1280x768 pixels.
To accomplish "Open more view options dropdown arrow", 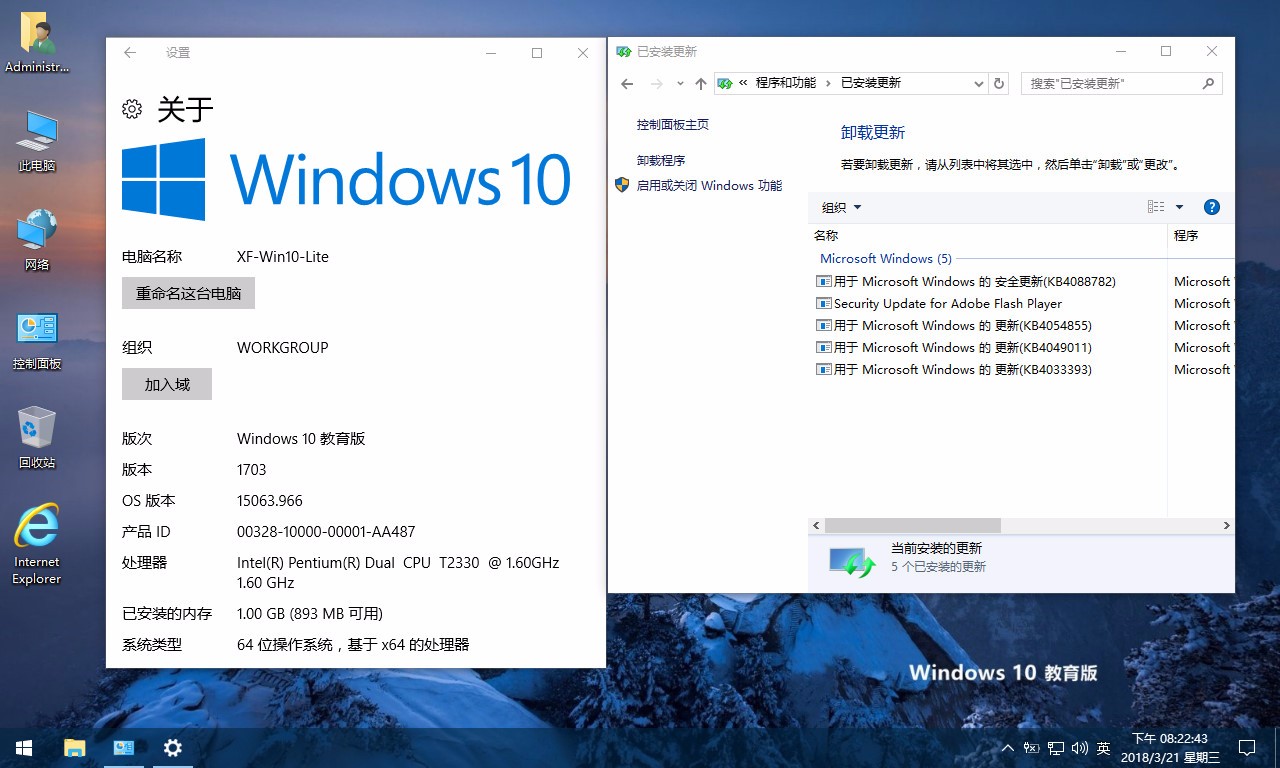I will point(1179,207).
